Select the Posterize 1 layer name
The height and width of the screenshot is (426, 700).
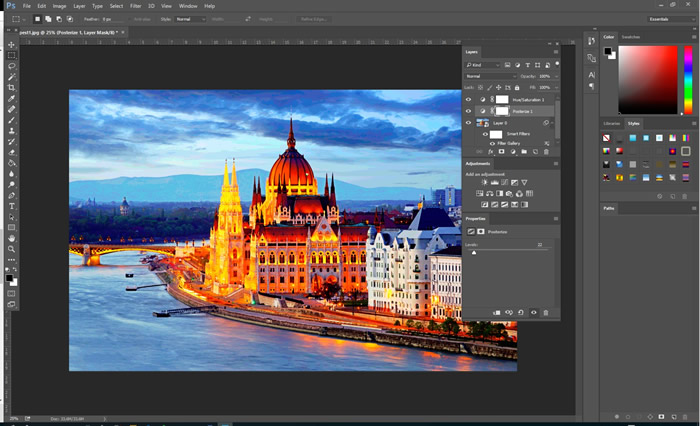point(522,111)
